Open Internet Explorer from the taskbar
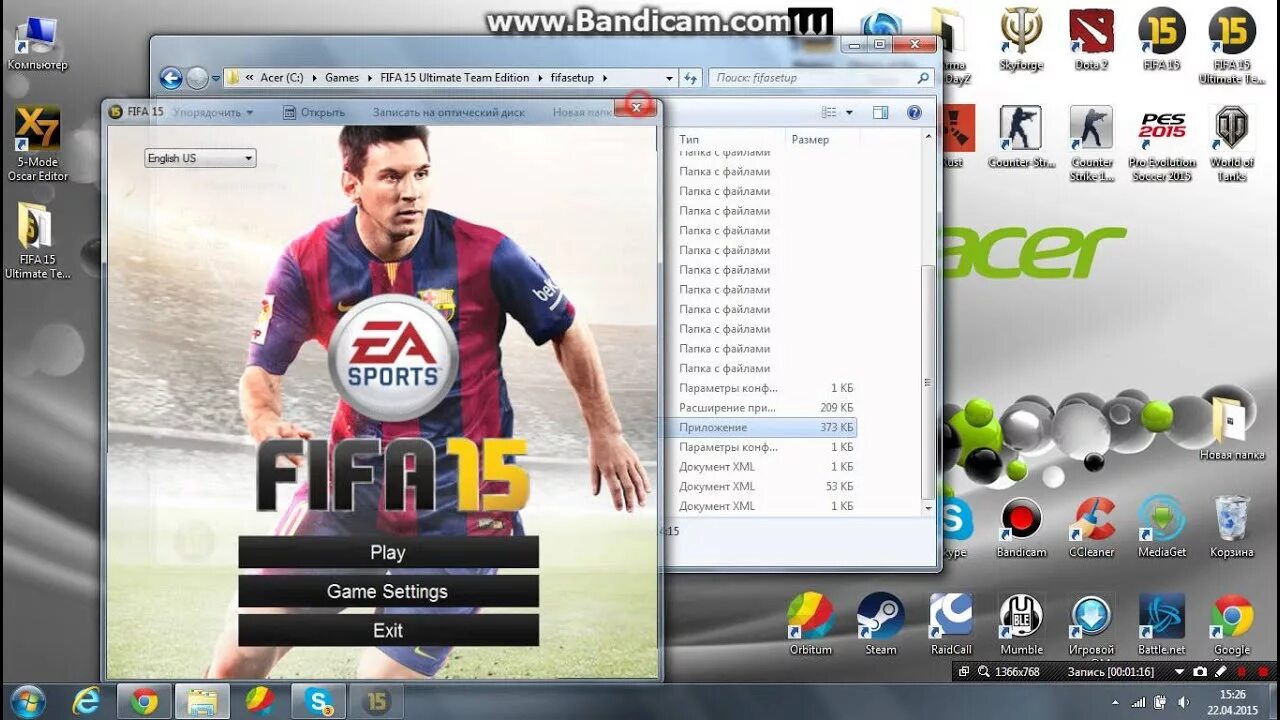 (87, 702)
